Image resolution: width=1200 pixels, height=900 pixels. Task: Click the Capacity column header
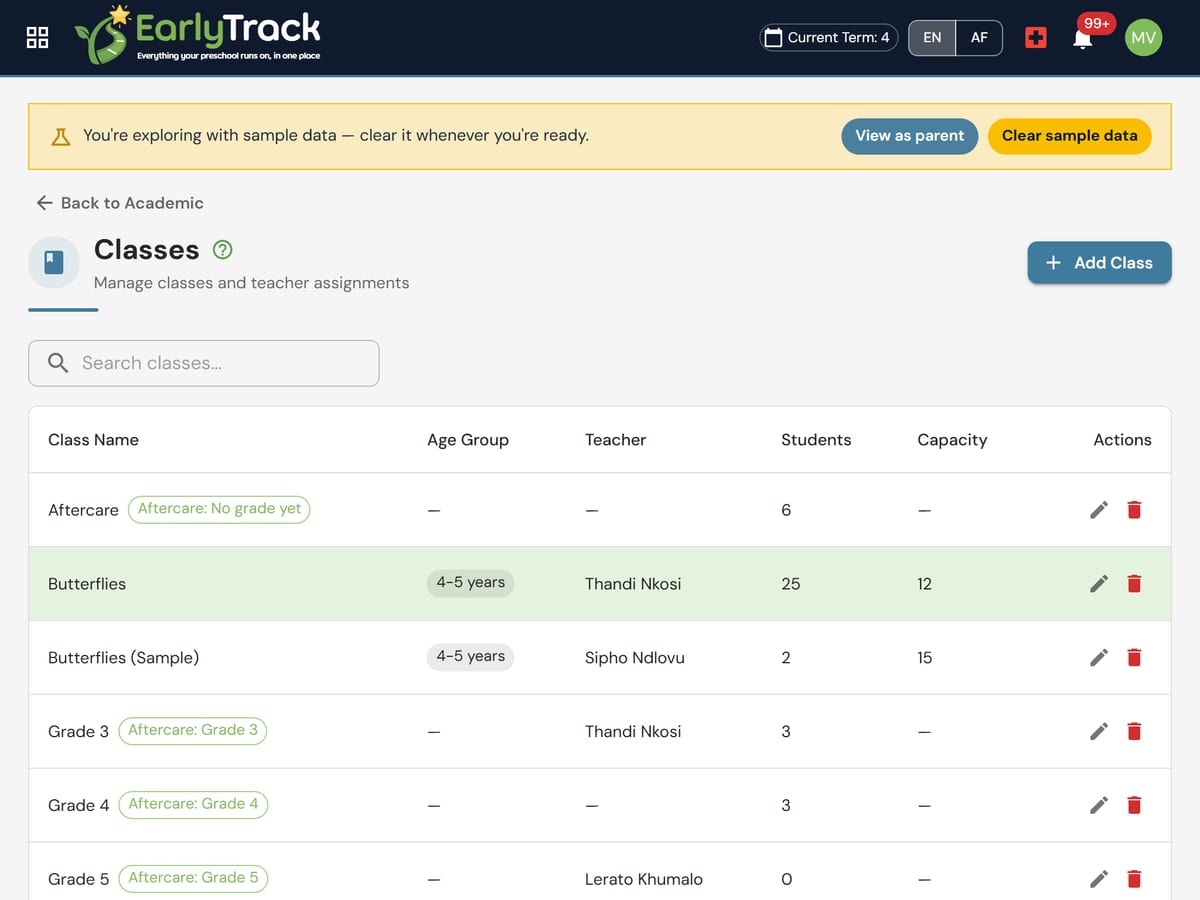pos(952,440)
